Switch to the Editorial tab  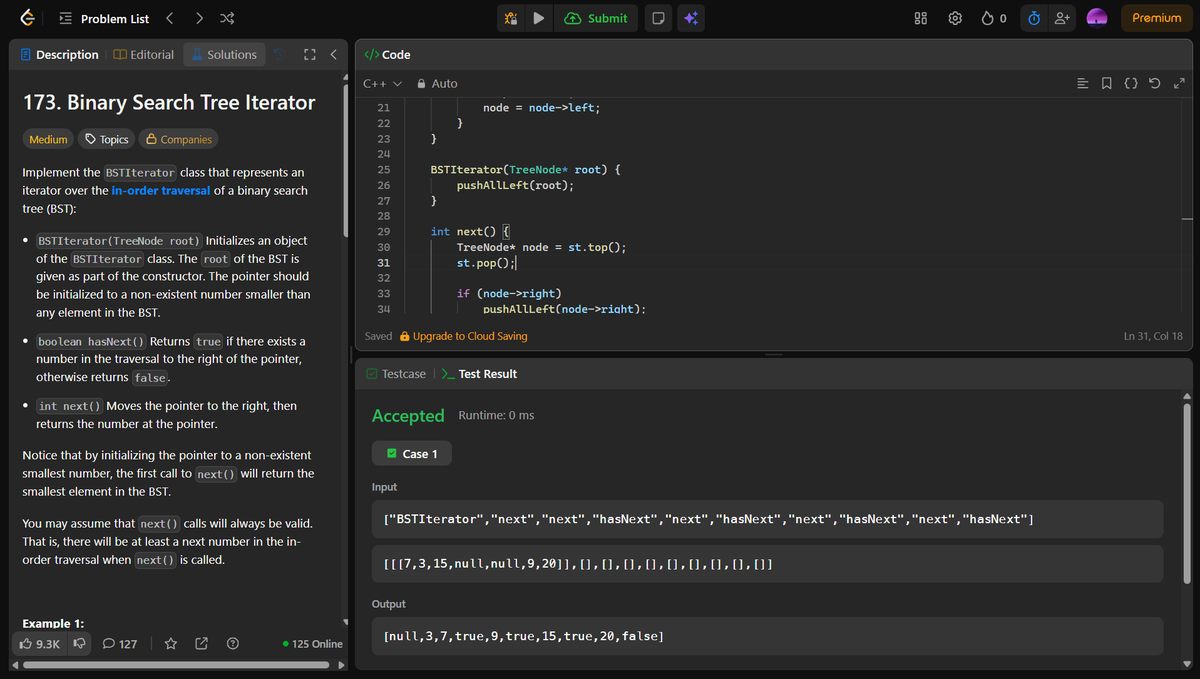pyautogui.click(x=144, y=55)
